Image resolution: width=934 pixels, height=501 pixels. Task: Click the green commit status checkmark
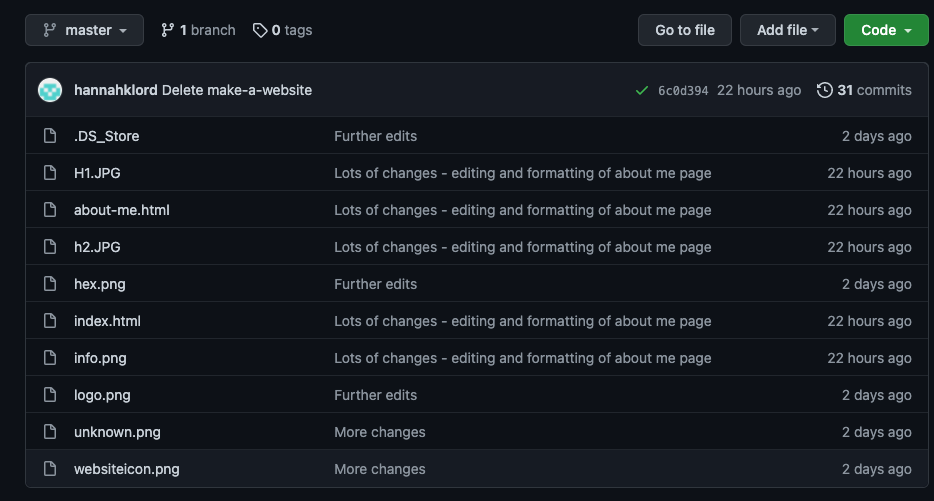641,90
